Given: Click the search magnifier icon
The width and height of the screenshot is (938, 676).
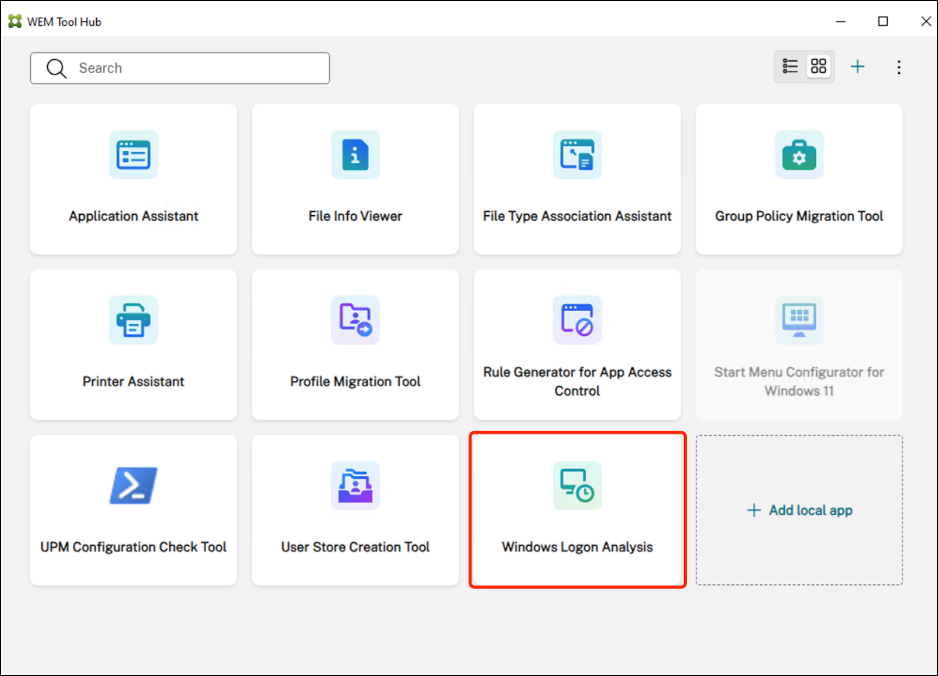Looking at the screenshot, I should click(58, 68).
